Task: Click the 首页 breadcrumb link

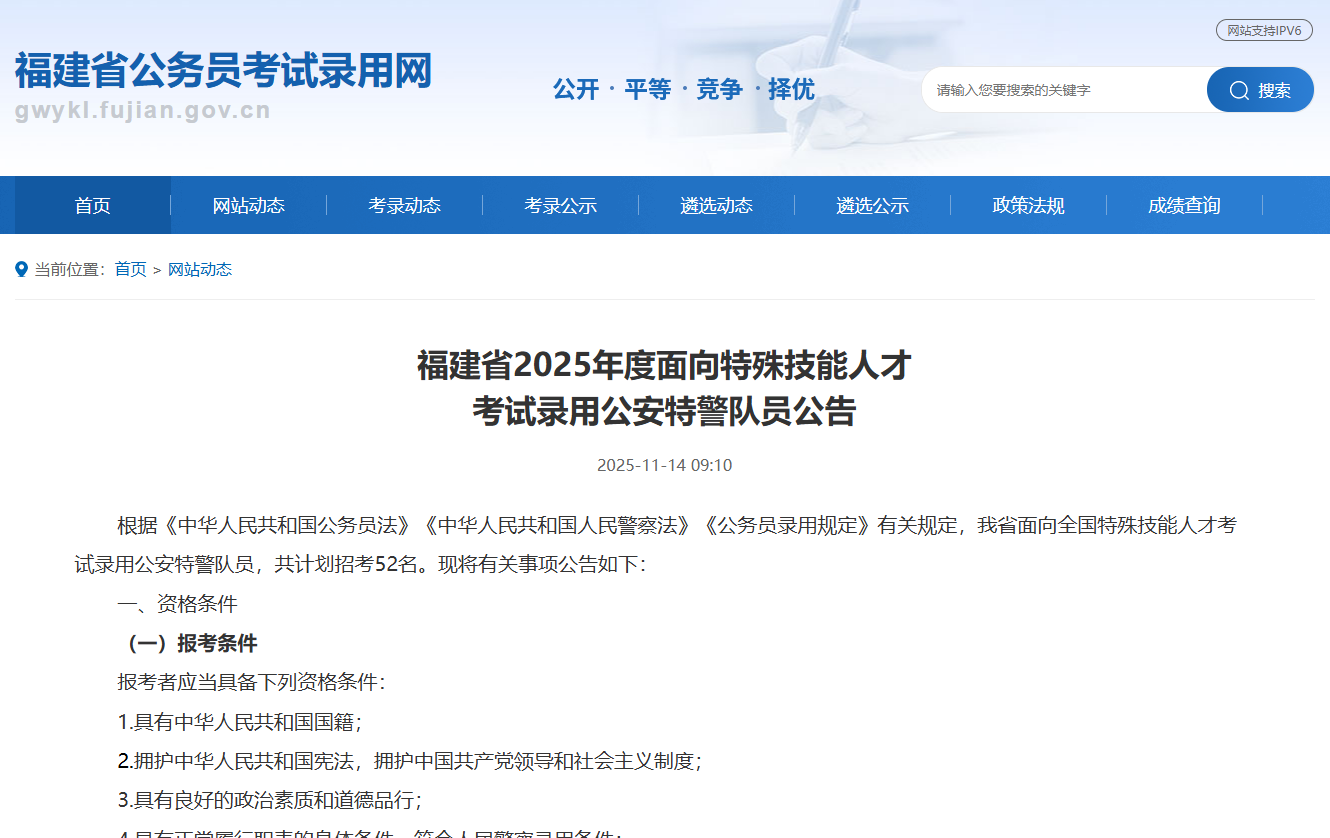Action: tap(130, 268)
